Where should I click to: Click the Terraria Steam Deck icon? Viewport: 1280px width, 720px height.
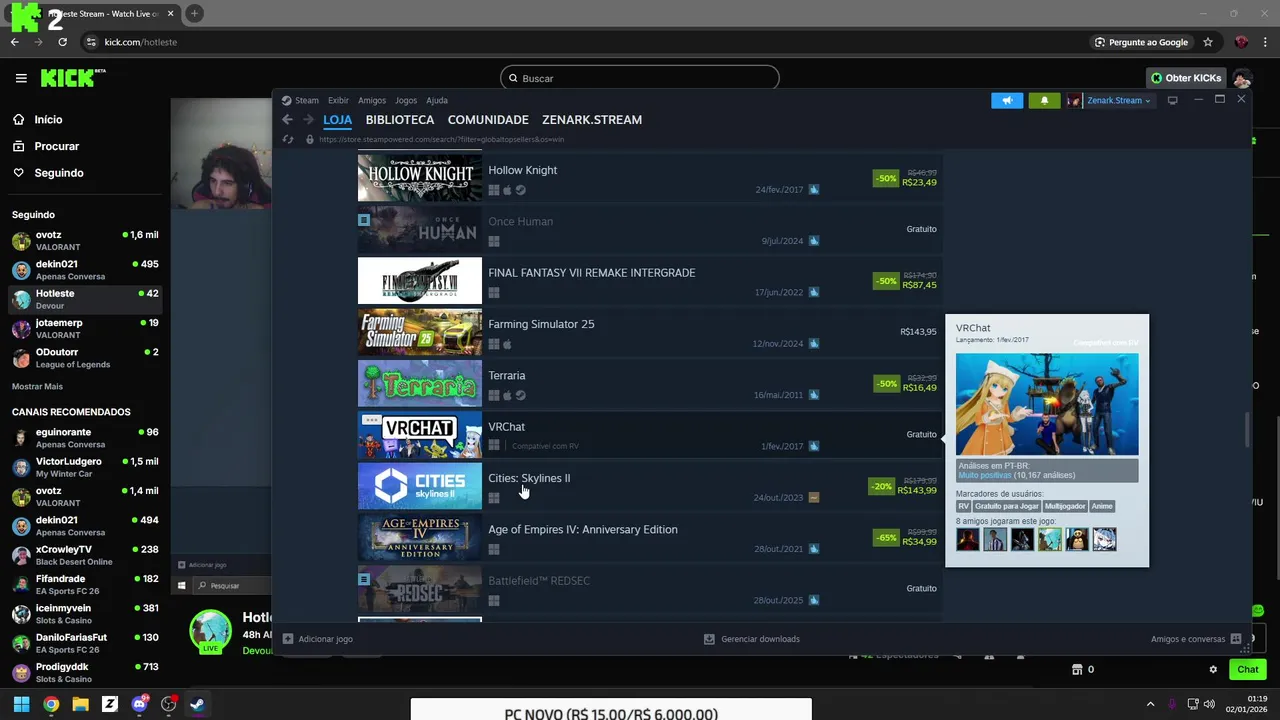click(520, 395)
